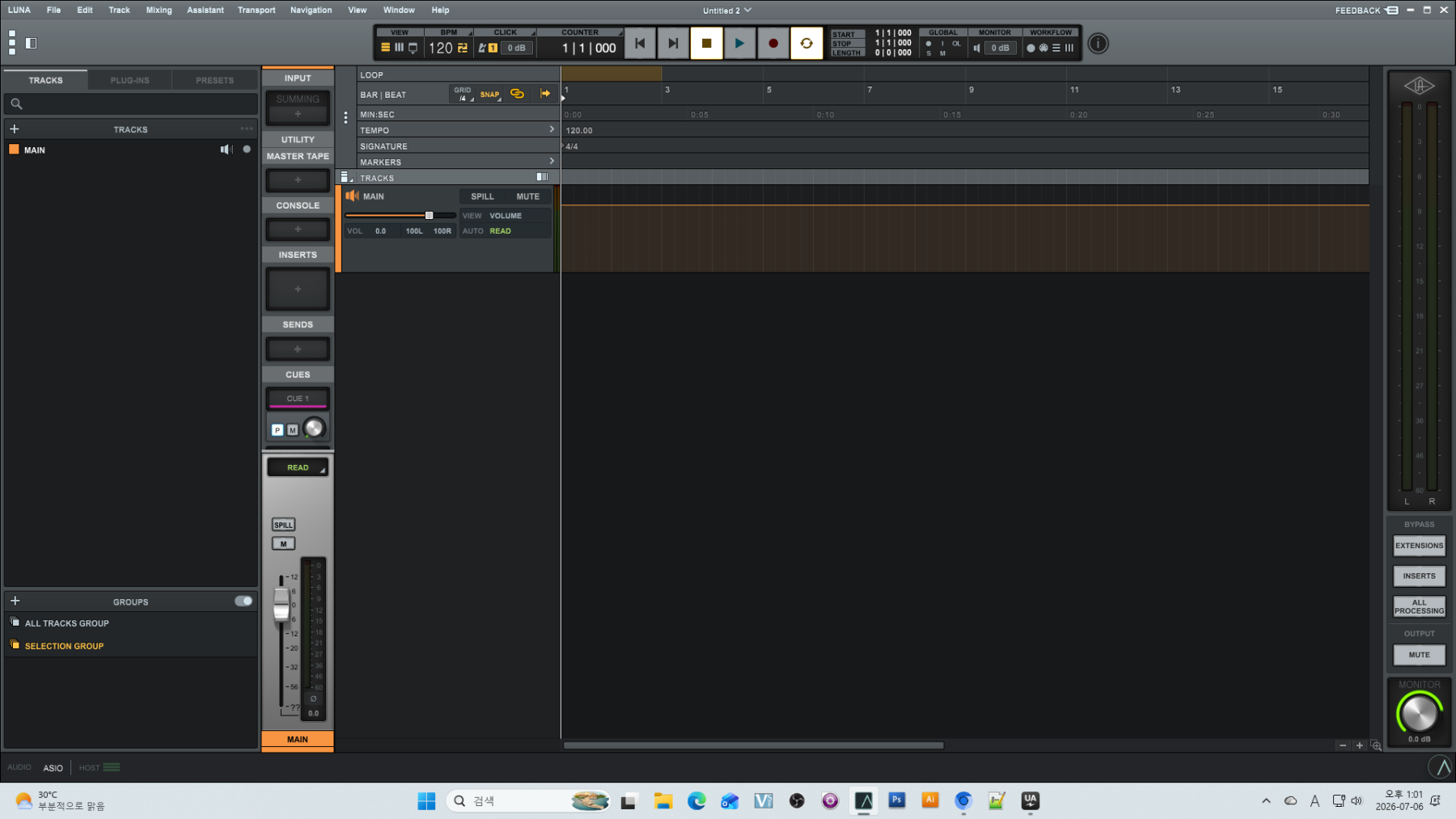The height and width of the screenshot is (819, 1456).
Task: Toggle the metronome click icon
Action: 483,48
